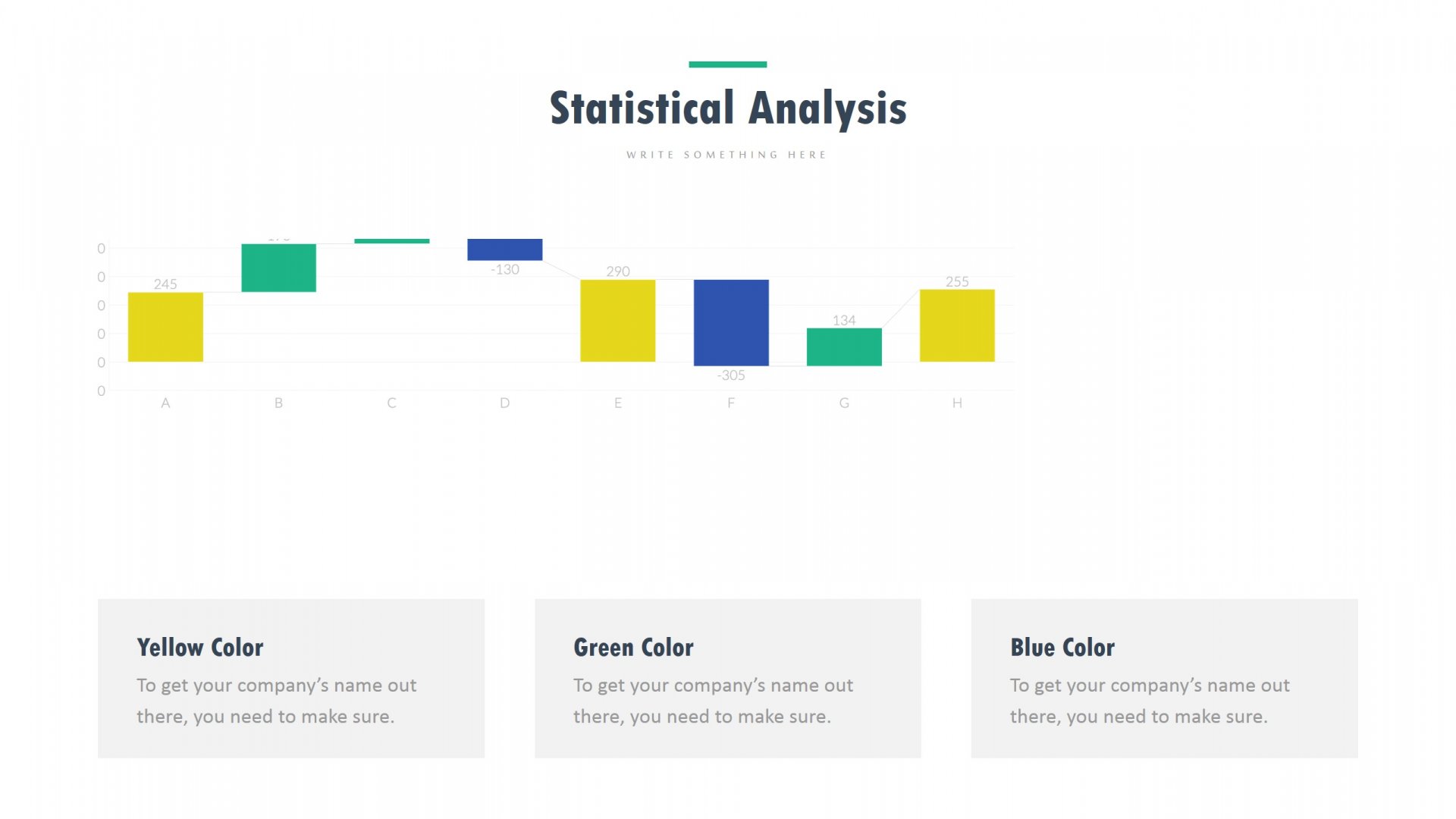Click the Yellow Color heading
Viewport: 1456px width, 819px height.
coord(200,648)
